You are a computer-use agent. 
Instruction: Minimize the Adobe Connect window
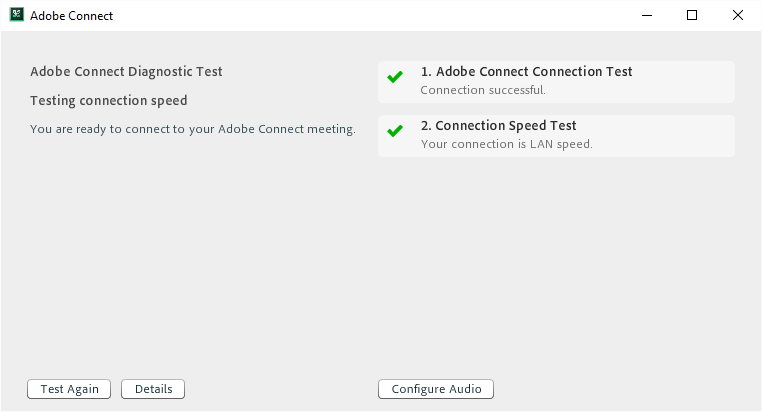(646, 15)
